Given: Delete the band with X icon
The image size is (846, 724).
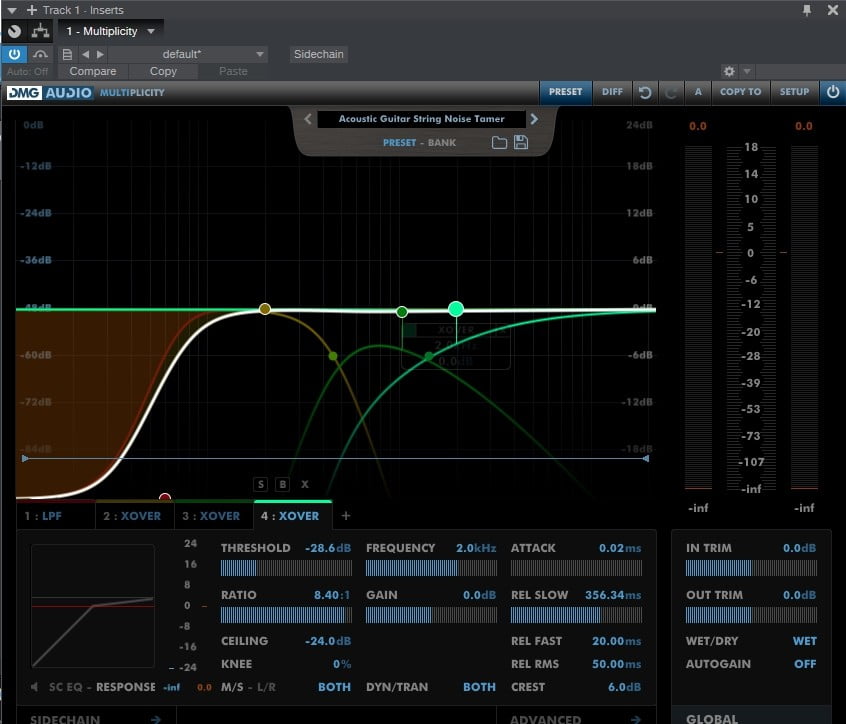Looking at the screenshot, I should click(x=305, y=484).
